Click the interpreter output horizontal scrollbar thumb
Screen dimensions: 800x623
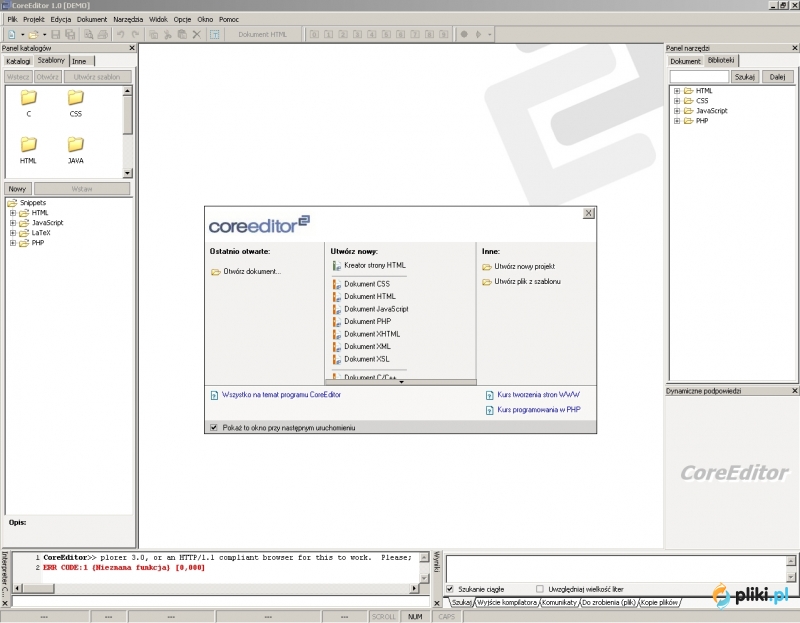point(38,588)
